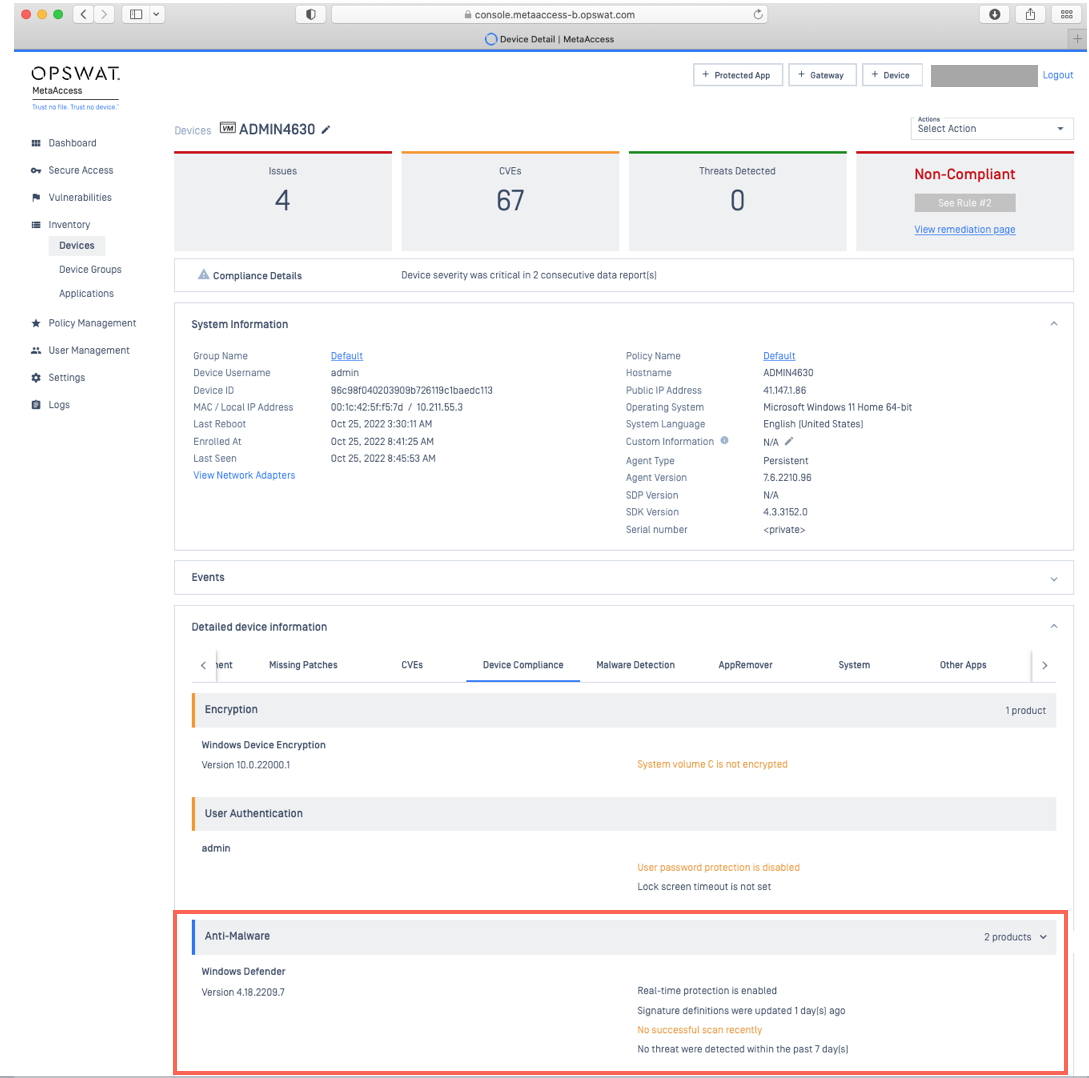
Task: Click the Threats Detected card
Action: (737, 201)
